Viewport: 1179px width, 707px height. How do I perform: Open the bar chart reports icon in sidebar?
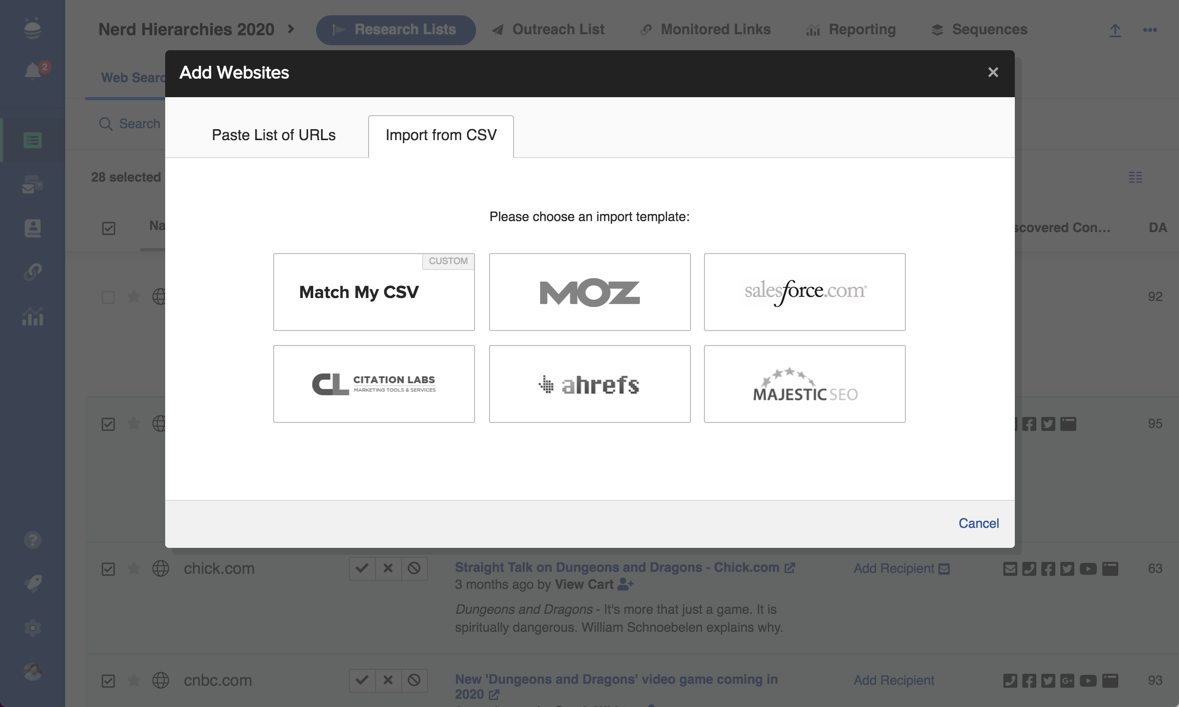point(32,318)
